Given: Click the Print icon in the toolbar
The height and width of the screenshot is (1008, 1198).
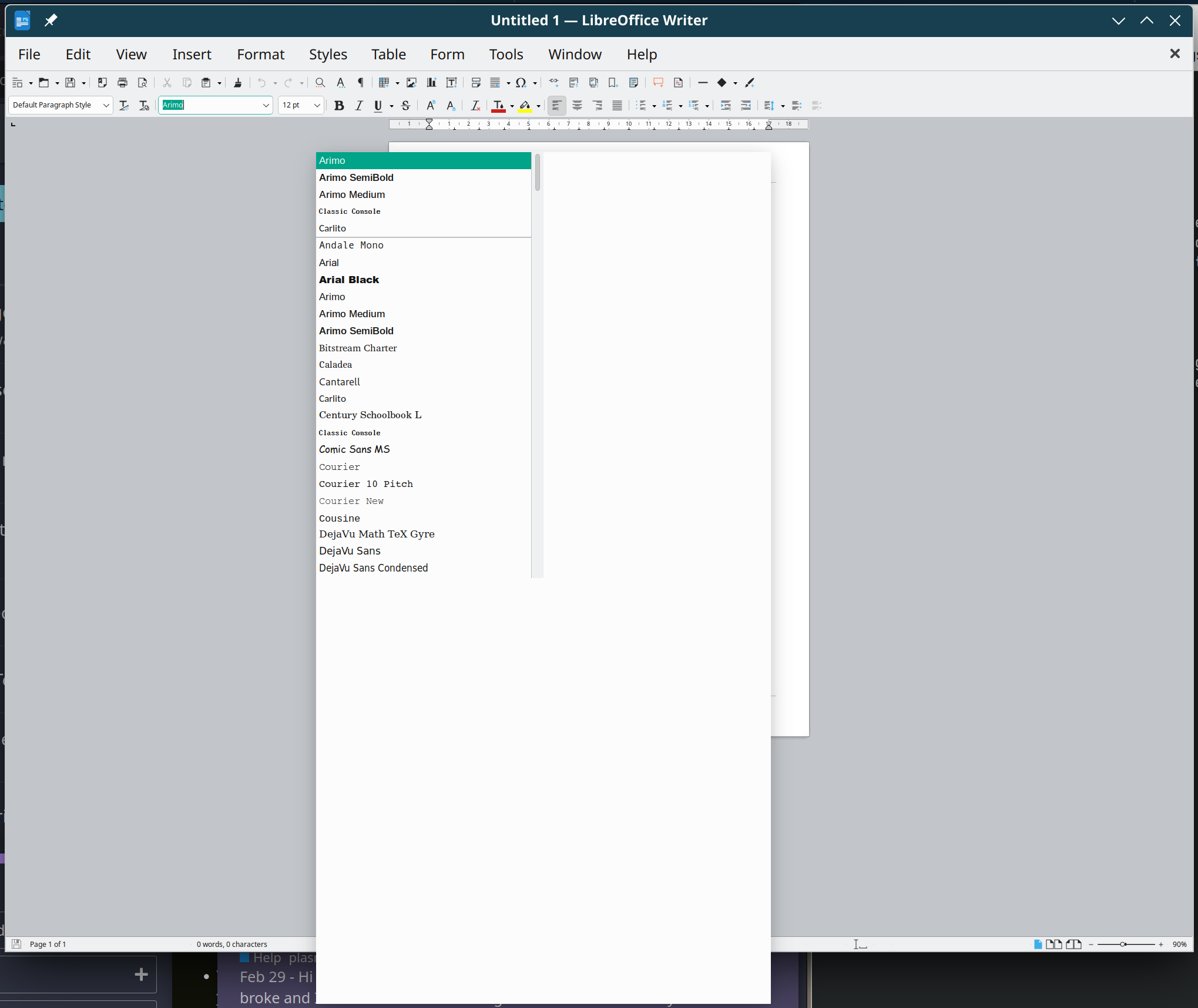Looking at the screenshot, I should click(122, 83).
